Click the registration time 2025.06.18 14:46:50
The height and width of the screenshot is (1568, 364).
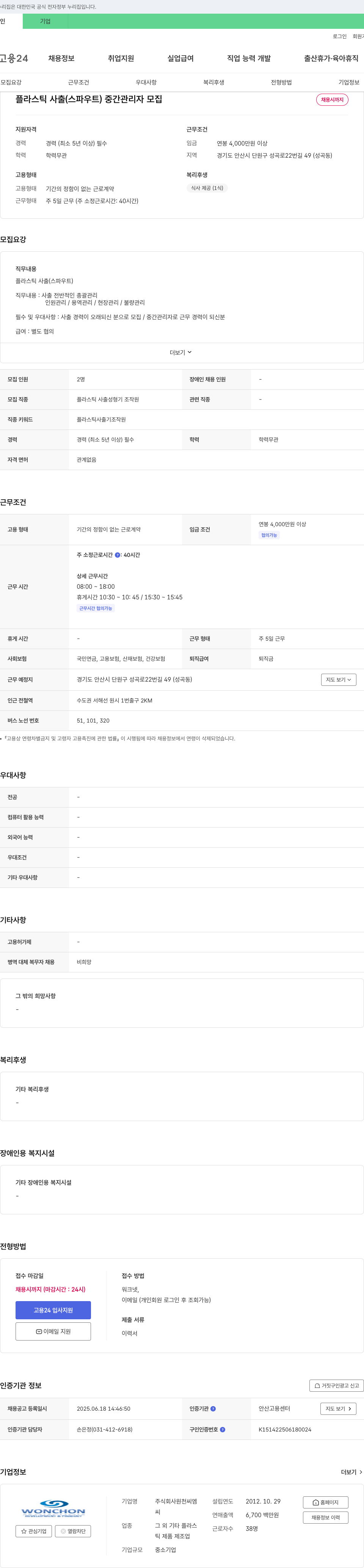[x=104, y=1408]
